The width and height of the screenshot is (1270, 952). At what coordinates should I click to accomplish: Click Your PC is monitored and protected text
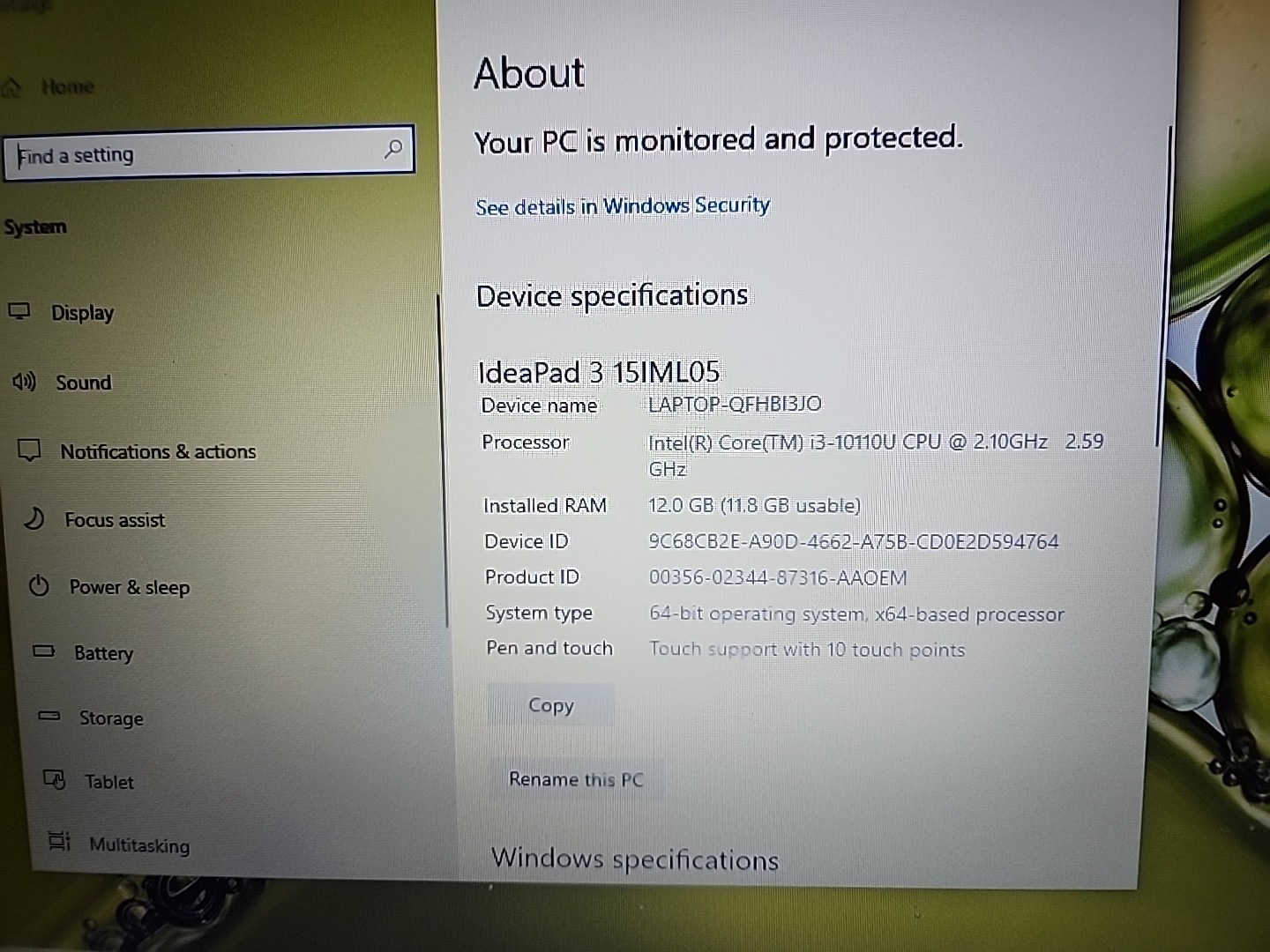click(719, 140)
